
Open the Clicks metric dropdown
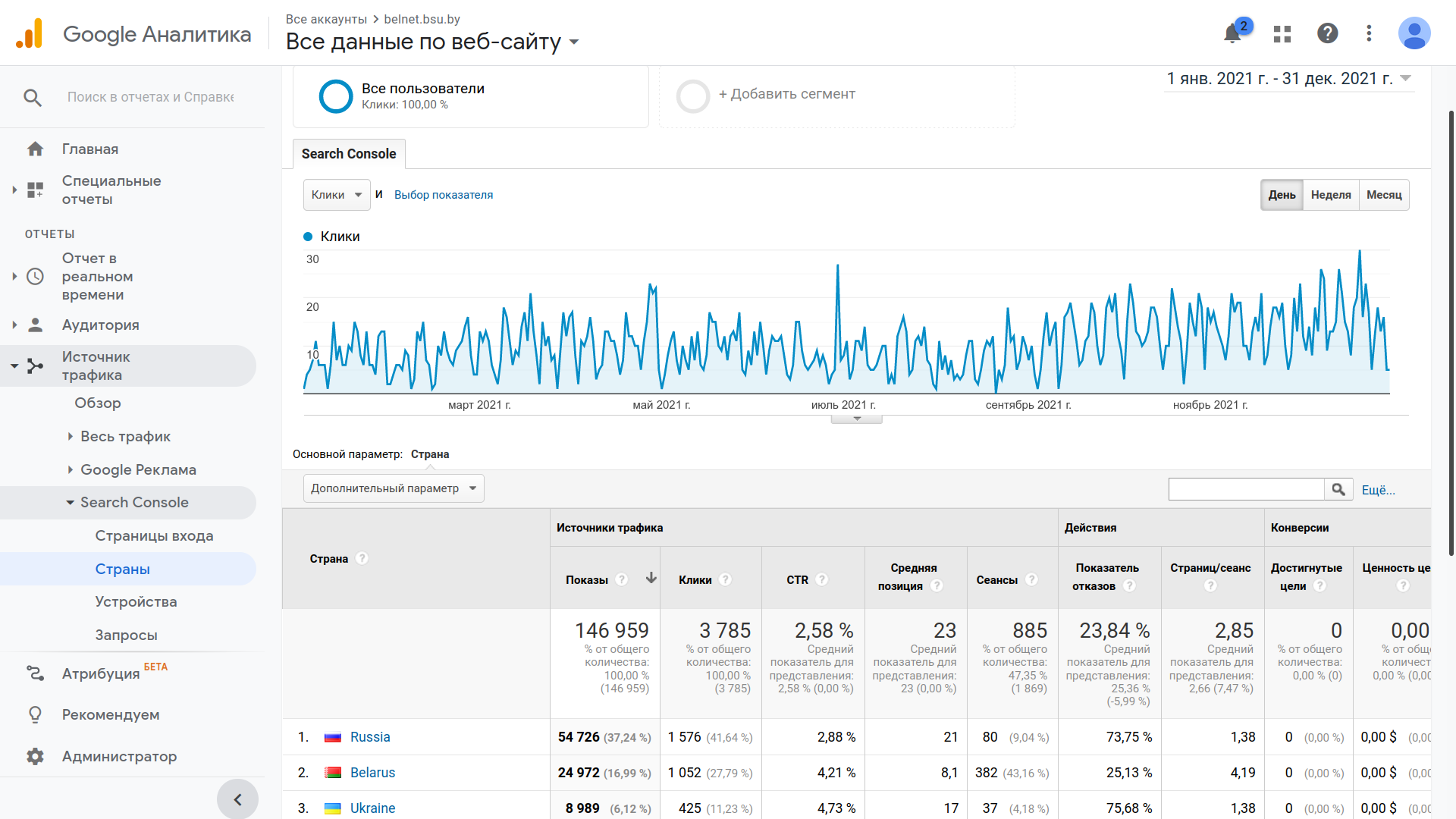tap(337, 195)
